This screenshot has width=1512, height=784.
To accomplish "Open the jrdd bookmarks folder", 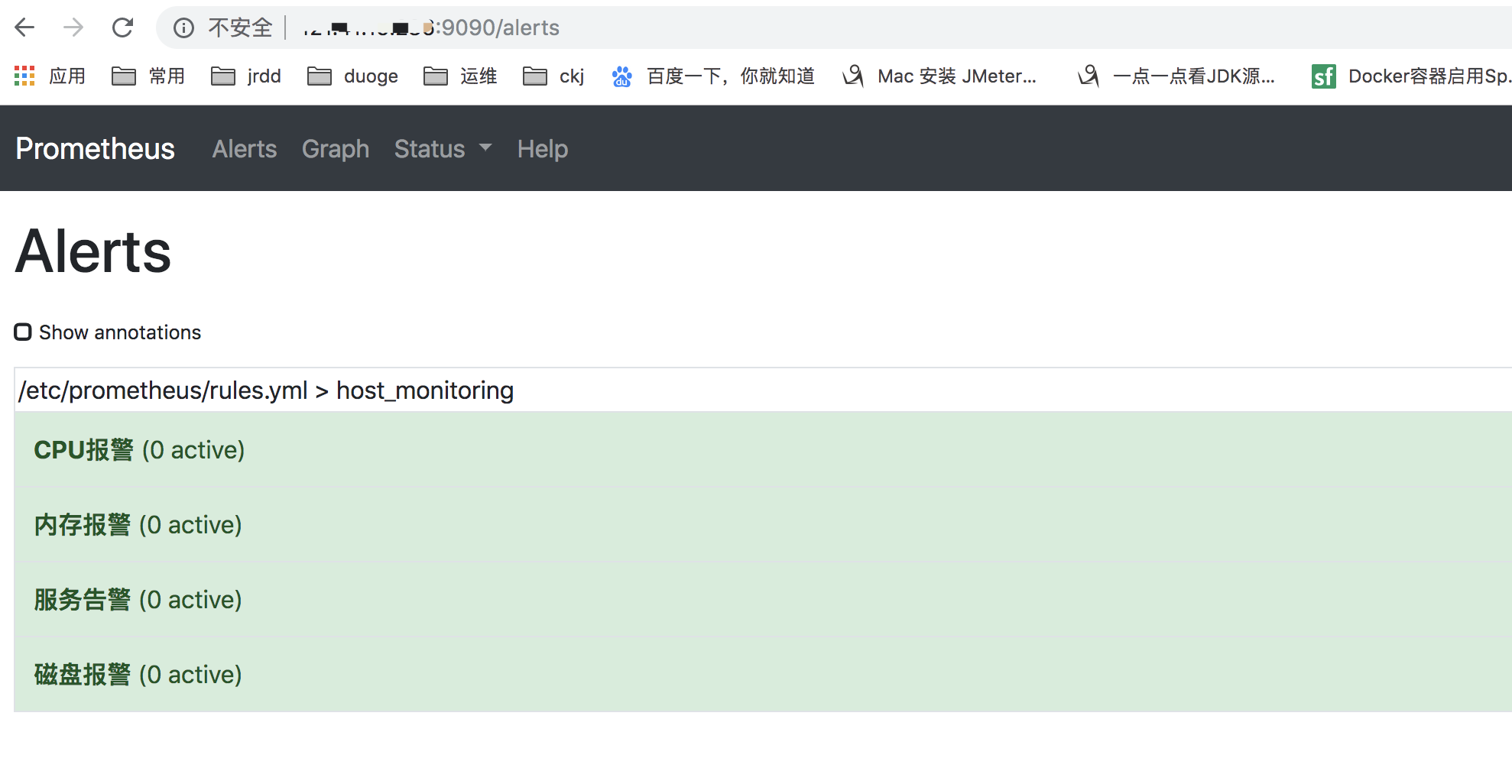I will tap(246, 76).
